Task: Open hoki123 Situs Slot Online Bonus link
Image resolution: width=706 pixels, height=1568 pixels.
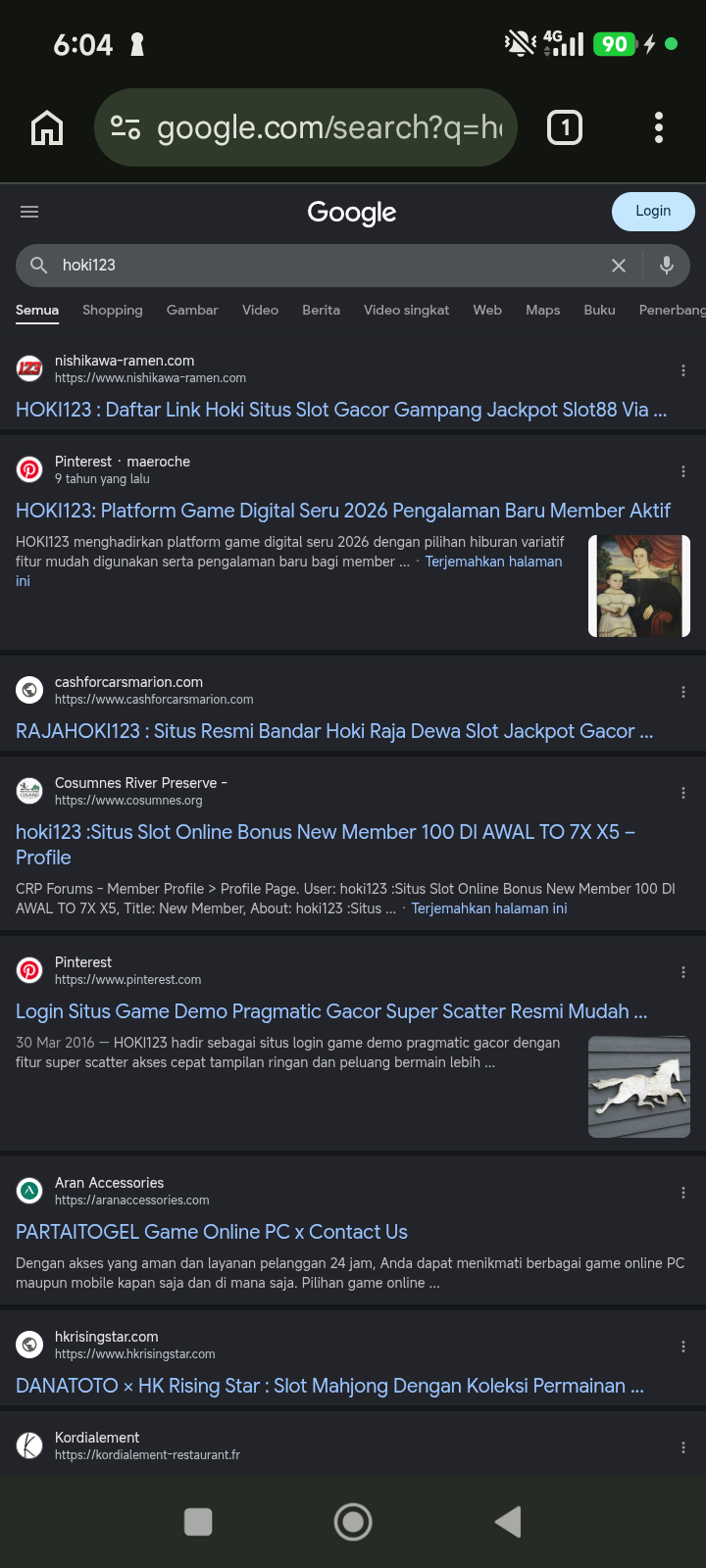Action: [x=326, y=845]
